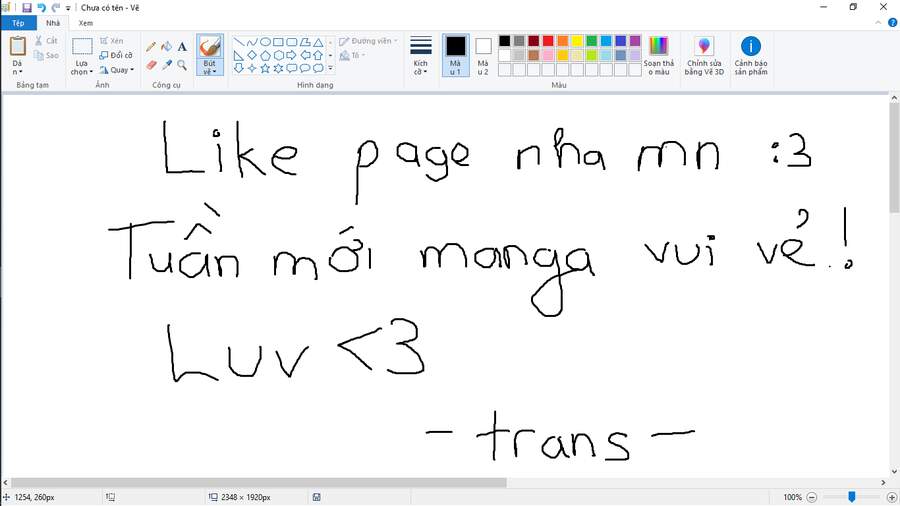900x506 pixels.
Task: Open the Kích cỡ size dropdown
Action: tap(421, 55)
